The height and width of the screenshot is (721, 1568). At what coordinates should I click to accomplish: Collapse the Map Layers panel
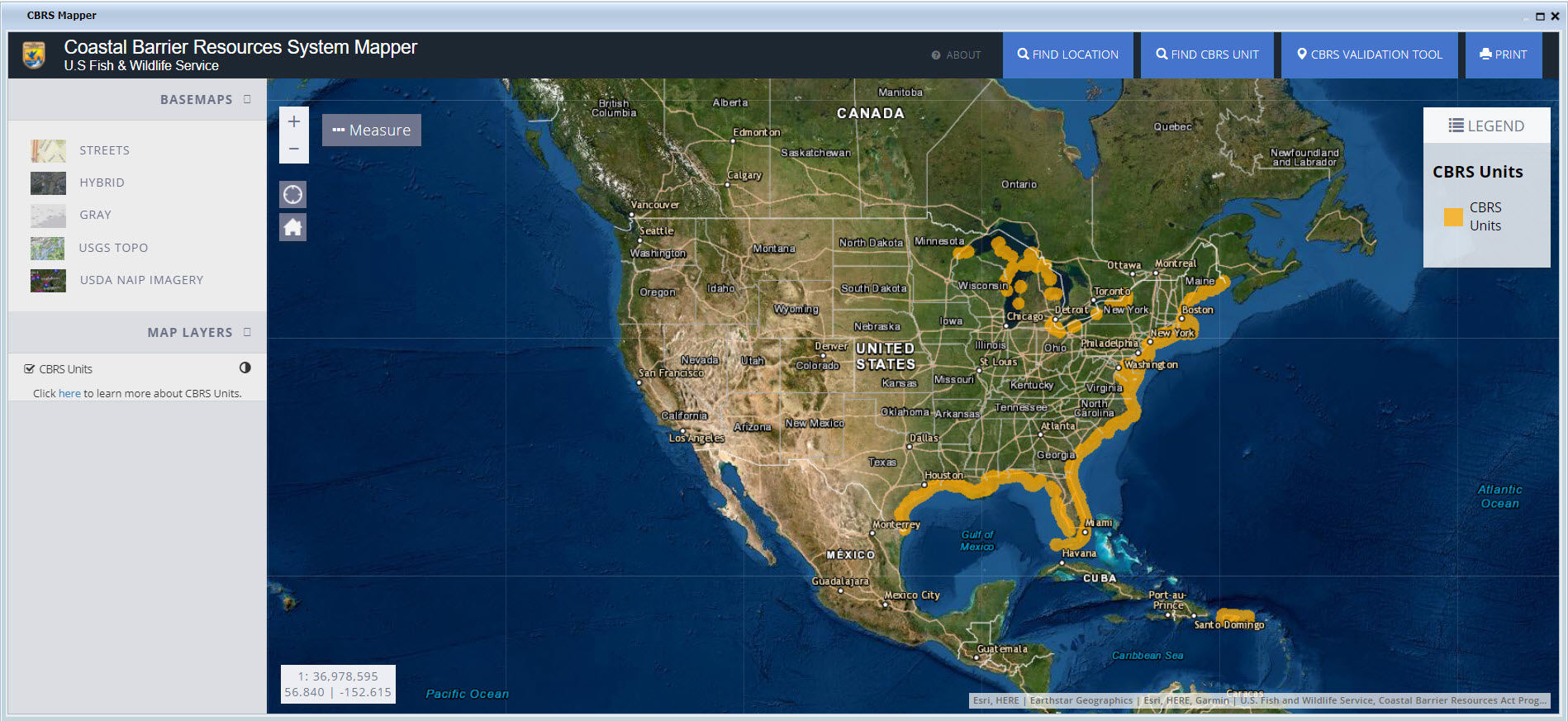tap(247, 332)
